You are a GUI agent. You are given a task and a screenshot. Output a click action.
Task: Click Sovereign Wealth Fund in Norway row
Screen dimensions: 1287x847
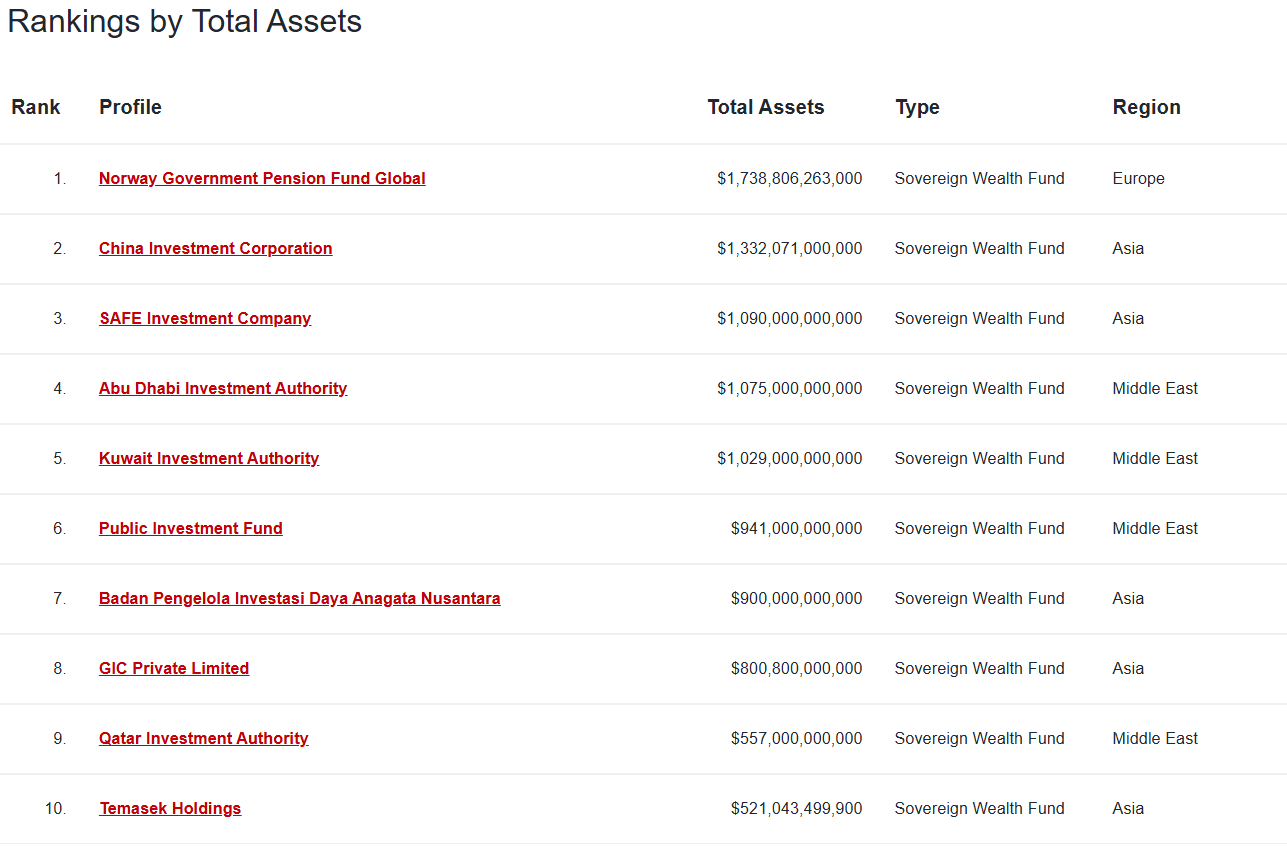(x=979, y=178)
